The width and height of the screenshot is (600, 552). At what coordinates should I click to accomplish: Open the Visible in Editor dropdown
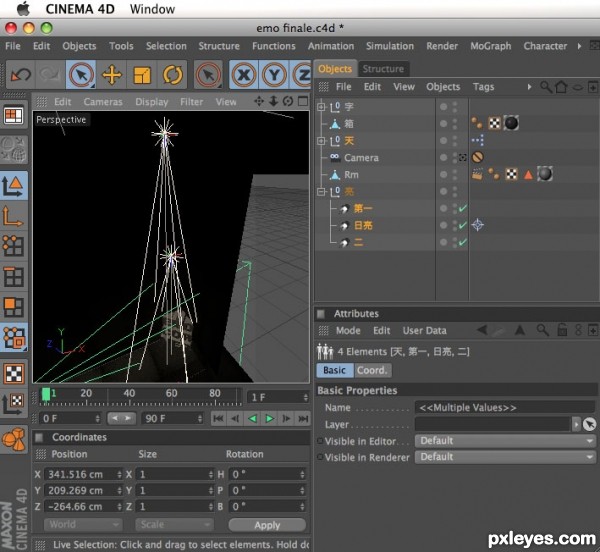click(x=505, y=441)
